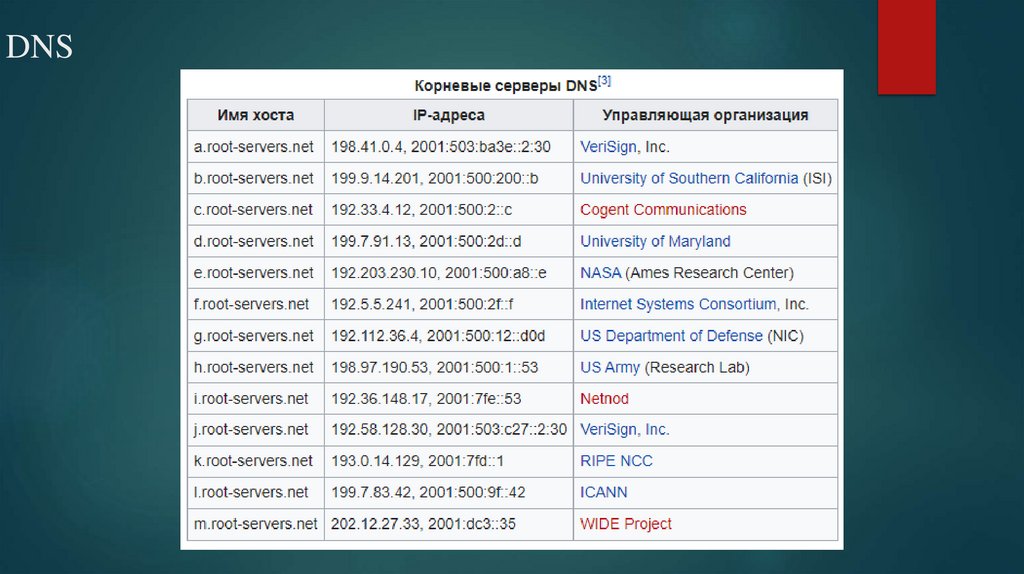Click '(NIC)' text after US Department of Defense

[785, 336]
